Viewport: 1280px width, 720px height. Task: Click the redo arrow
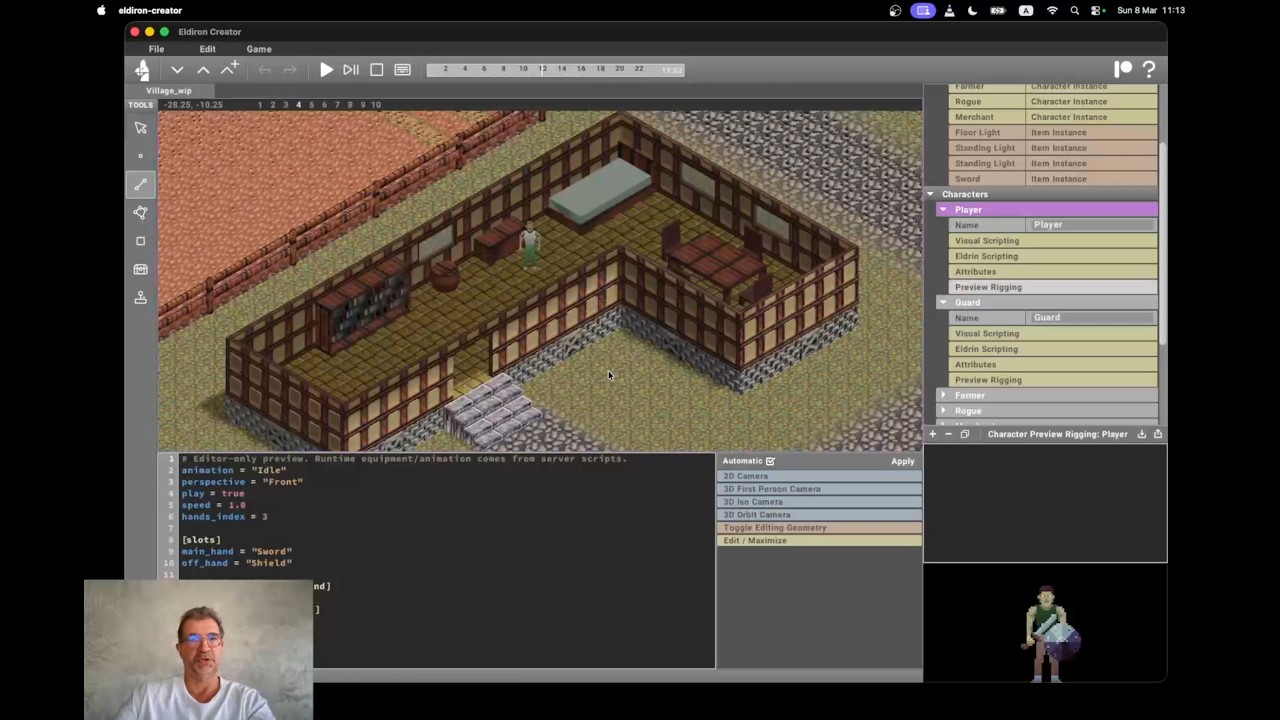(x=290, y=70)
